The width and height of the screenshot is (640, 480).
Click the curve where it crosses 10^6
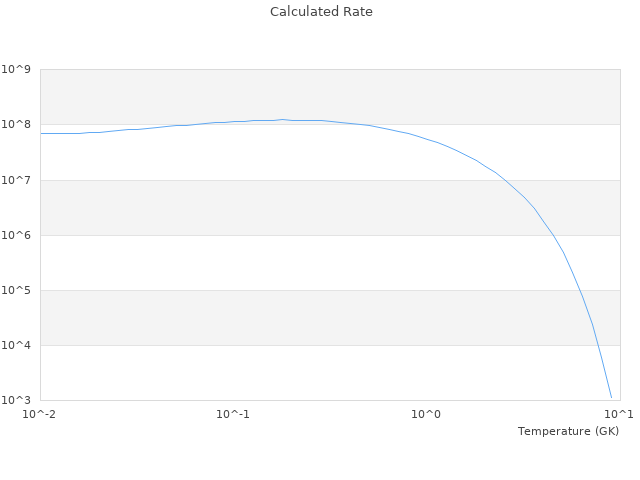[x=552, y=235]
